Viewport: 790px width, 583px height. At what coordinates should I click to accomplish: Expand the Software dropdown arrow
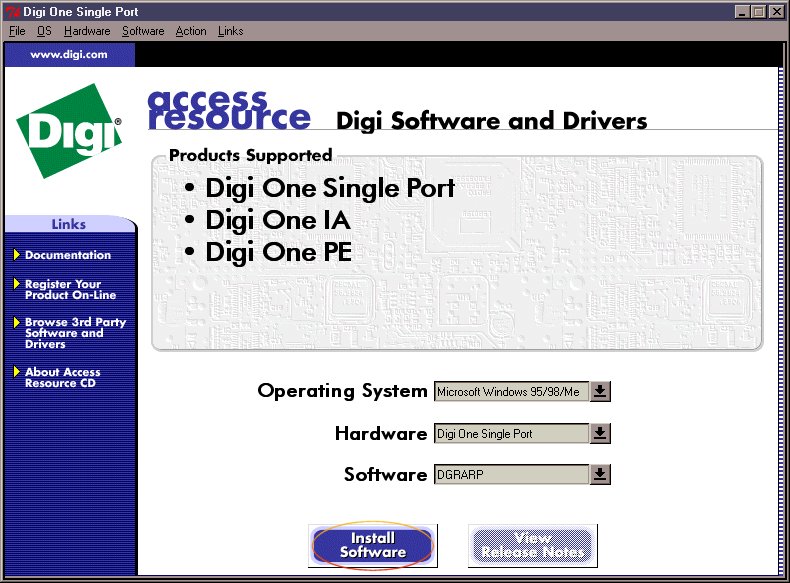[599, 475]
